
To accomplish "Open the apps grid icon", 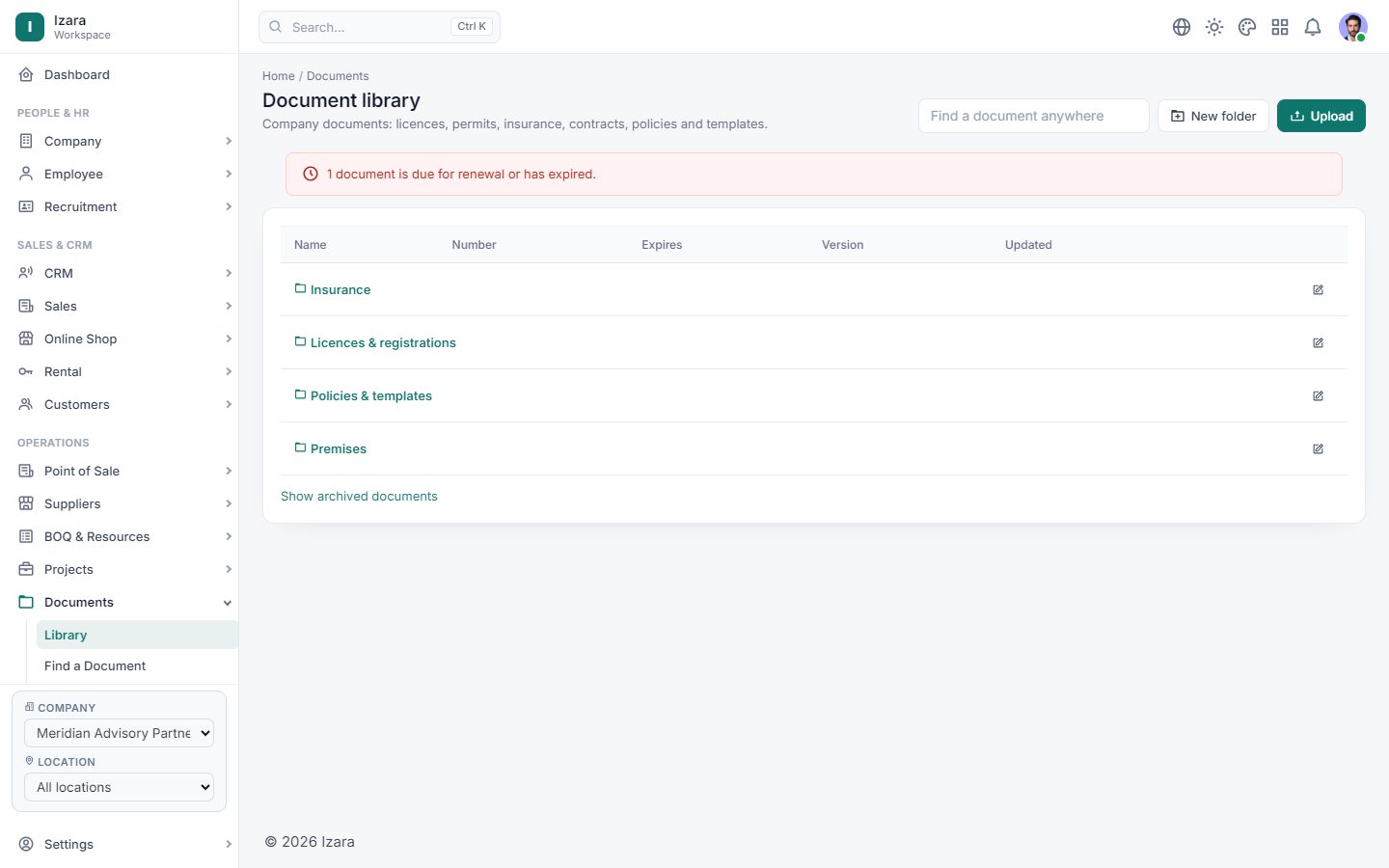I will (1280, 27).
